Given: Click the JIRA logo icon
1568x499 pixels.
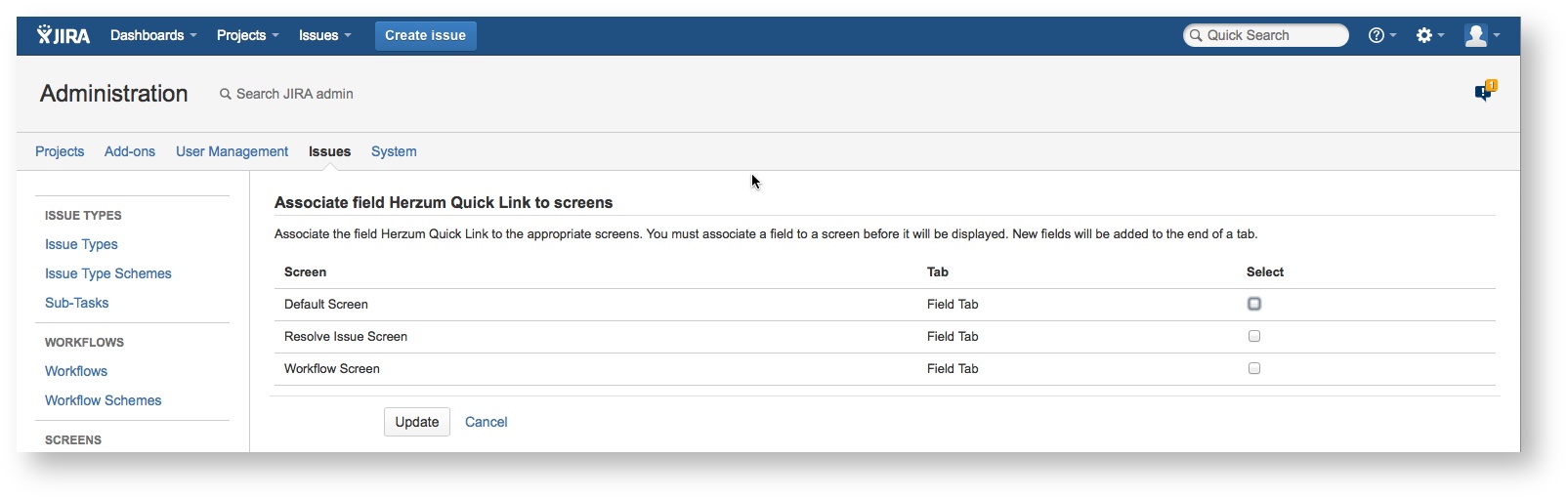Looking at the screenshot, I should (63, 35).
